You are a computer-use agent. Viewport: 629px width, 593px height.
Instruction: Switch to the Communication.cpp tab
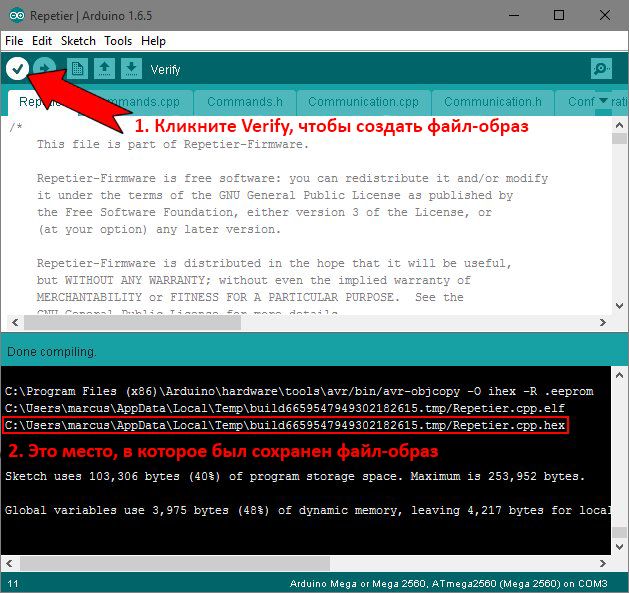coord(363,102)
